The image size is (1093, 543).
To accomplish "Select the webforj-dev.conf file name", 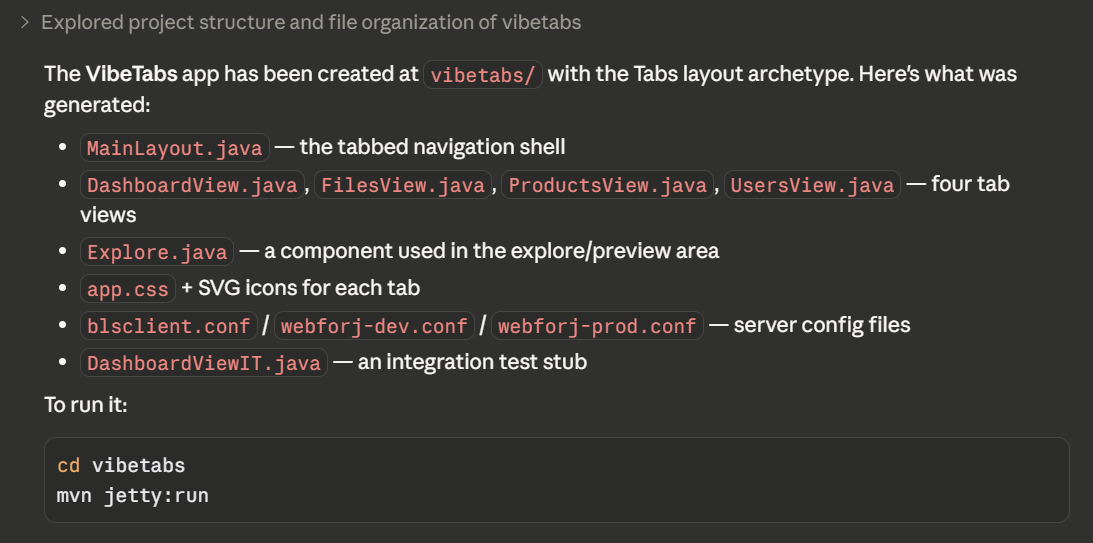I will [x=374, y=326].
